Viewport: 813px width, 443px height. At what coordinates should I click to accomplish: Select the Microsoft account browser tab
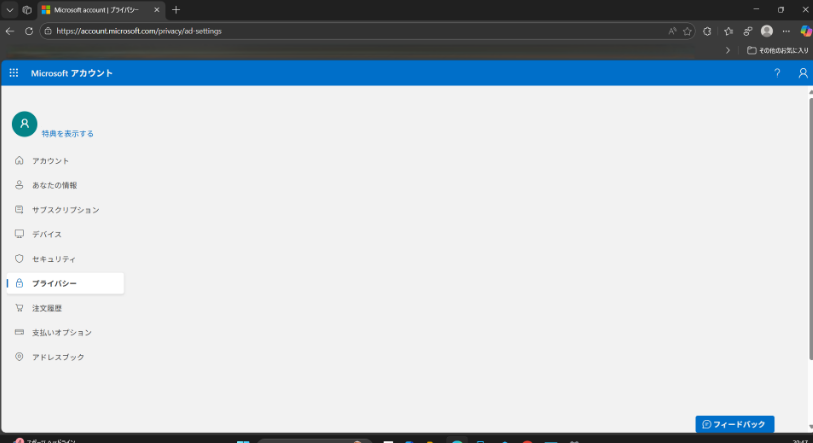[x=101, y=10]
